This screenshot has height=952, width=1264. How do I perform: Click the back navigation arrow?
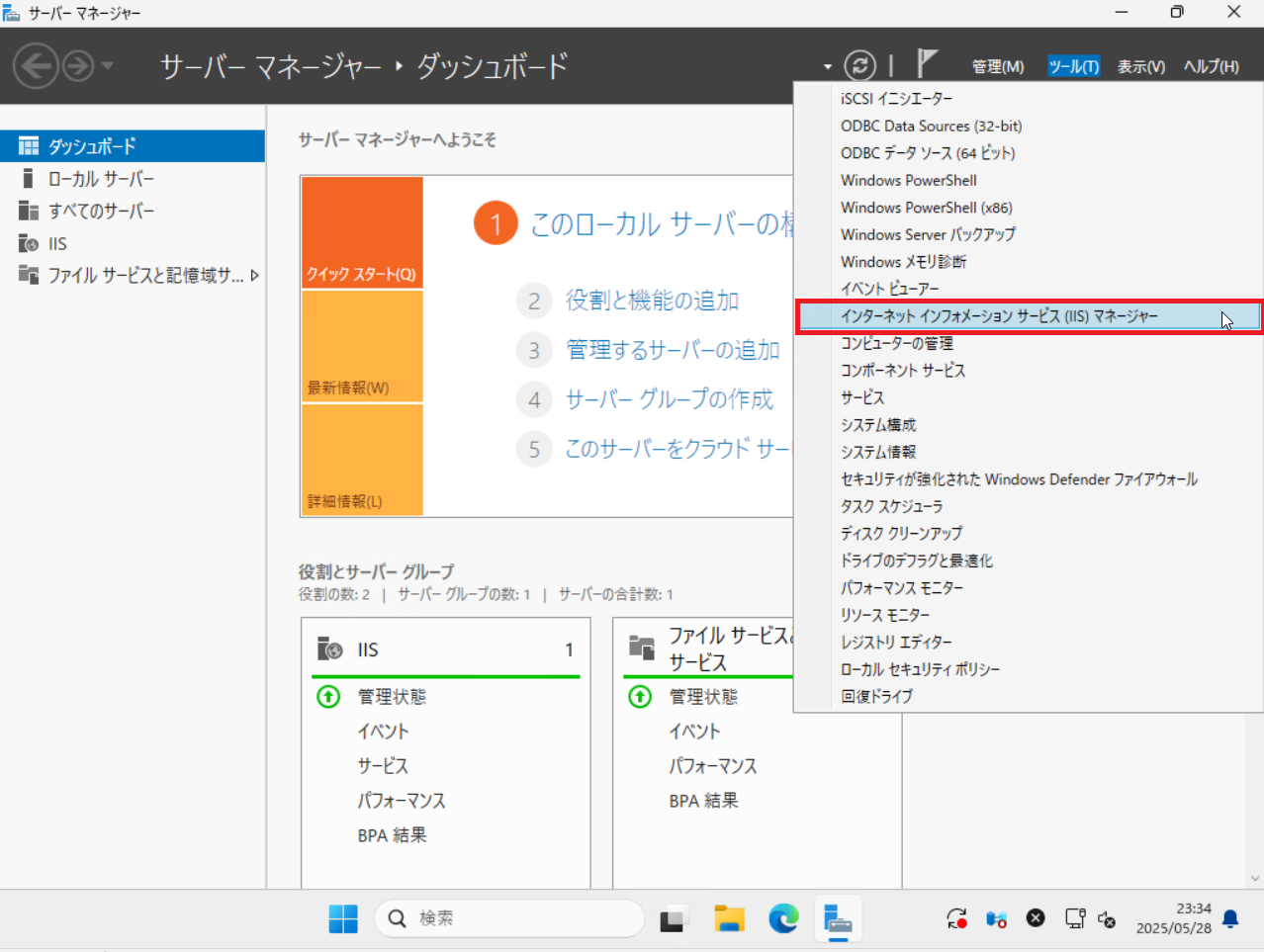[x=37, y=66]
